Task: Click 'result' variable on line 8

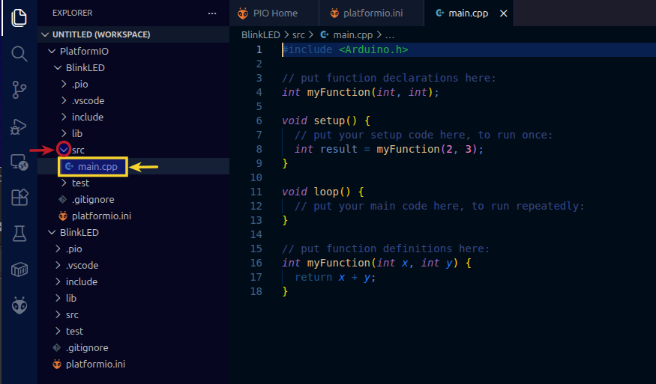Action: (338, 149)
